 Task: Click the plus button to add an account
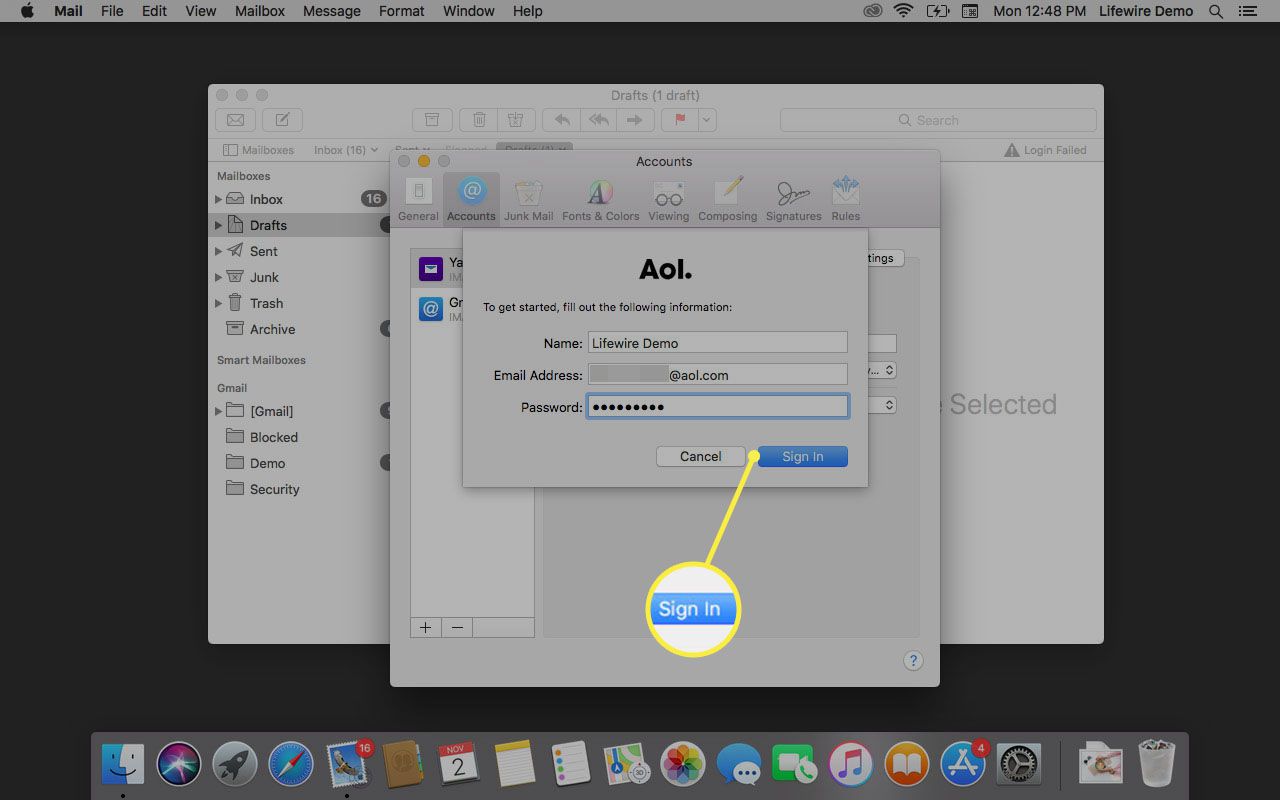pos(425,627)
